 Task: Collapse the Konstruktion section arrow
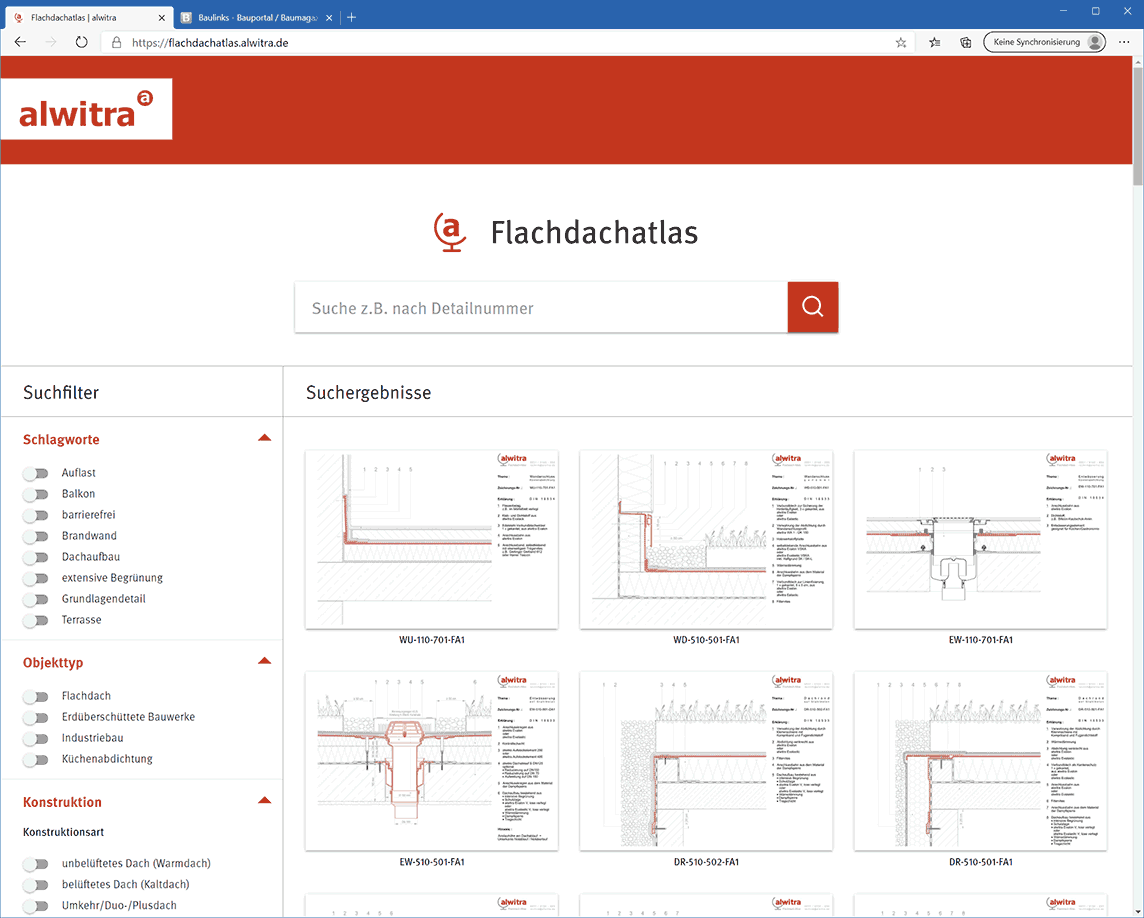(x=265, y=801)
